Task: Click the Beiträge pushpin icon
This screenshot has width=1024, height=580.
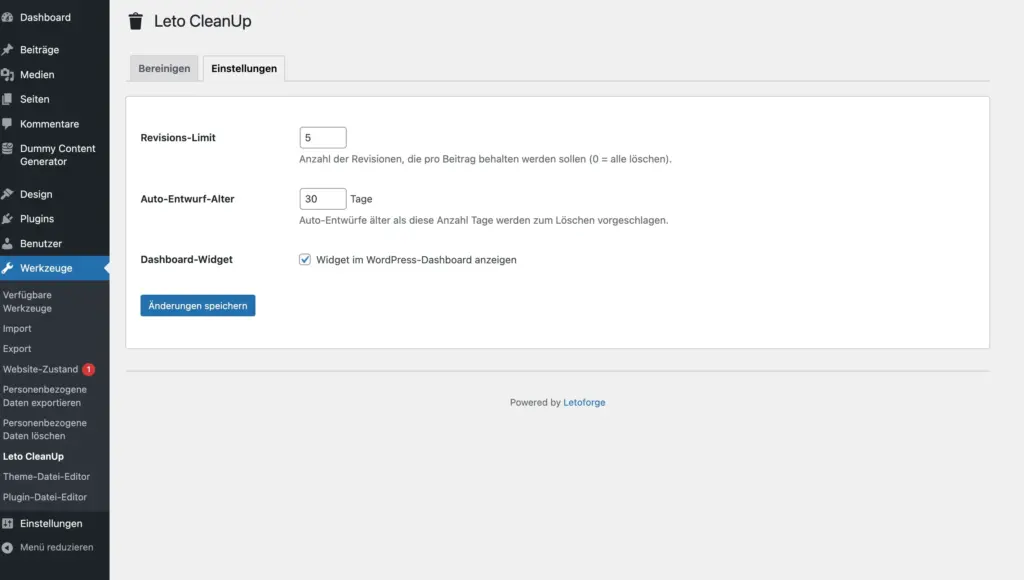Action: (x=7, y=50)
